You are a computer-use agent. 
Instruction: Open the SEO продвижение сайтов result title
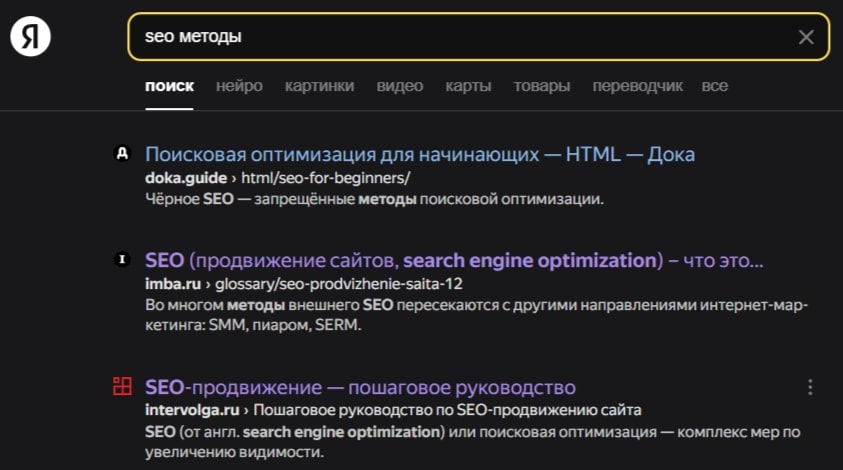coord(454,260)
